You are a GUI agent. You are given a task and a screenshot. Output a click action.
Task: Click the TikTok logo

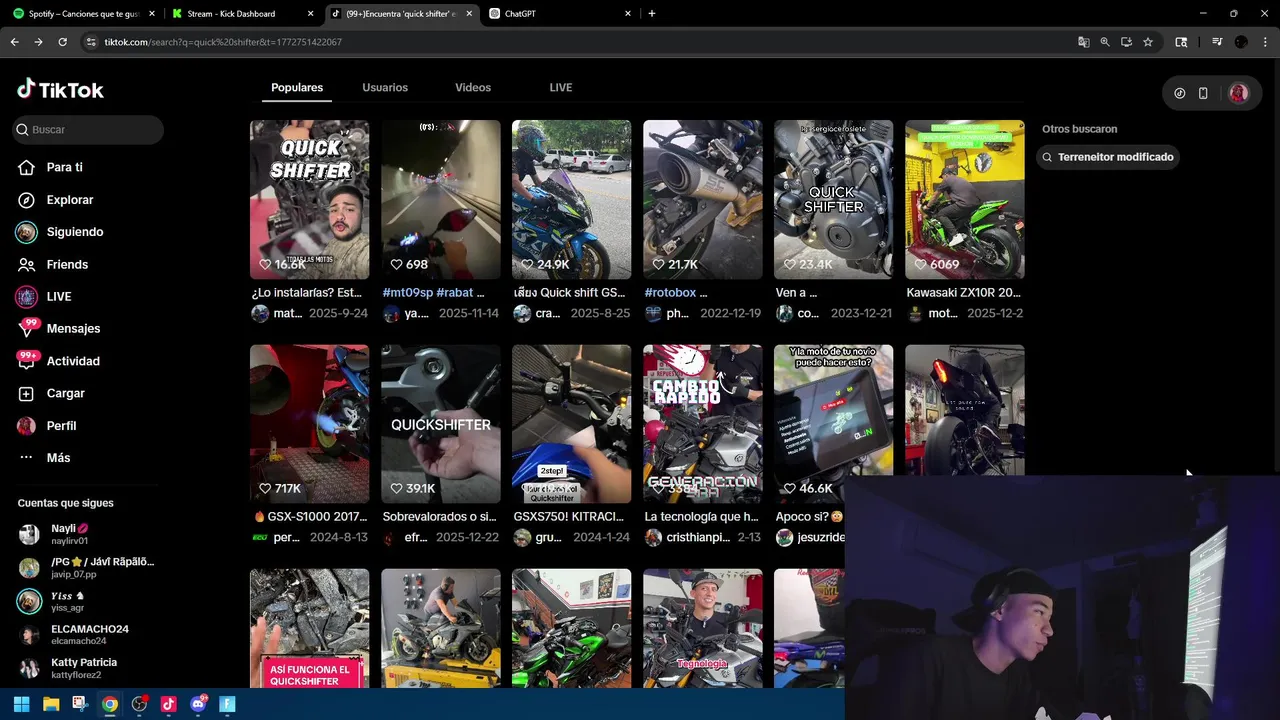60,90
